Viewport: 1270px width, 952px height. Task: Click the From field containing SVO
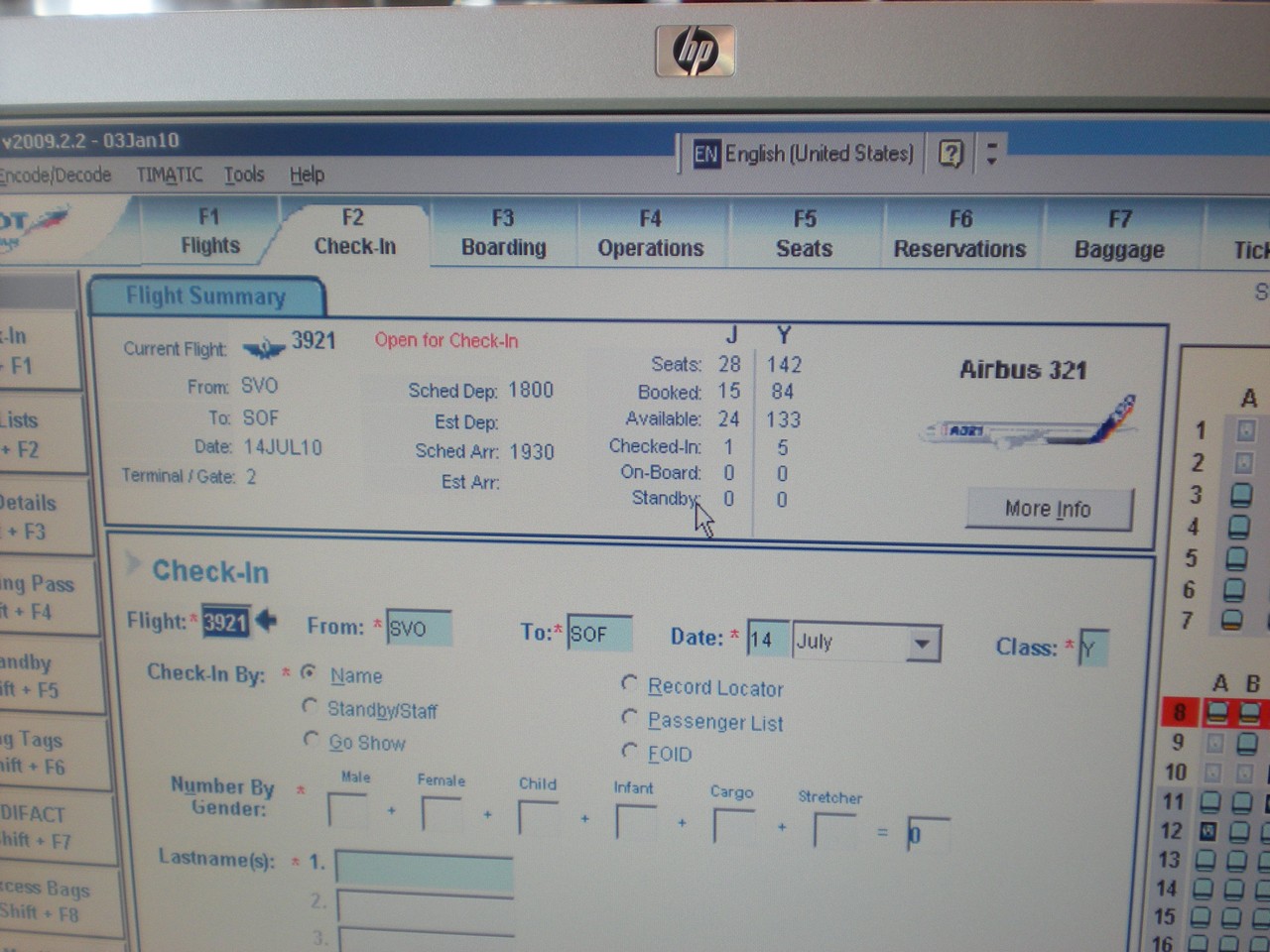coord(419,628)
